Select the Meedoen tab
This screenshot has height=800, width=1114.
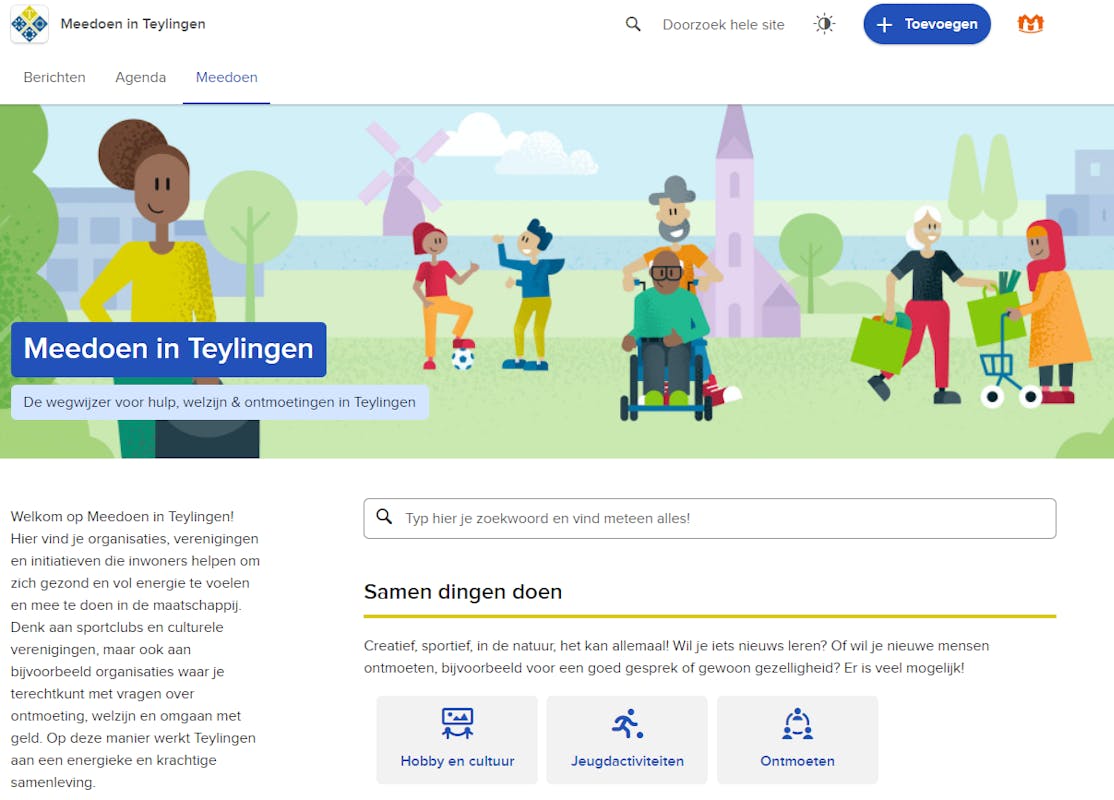pyautogui.click(x=227, y=77)
